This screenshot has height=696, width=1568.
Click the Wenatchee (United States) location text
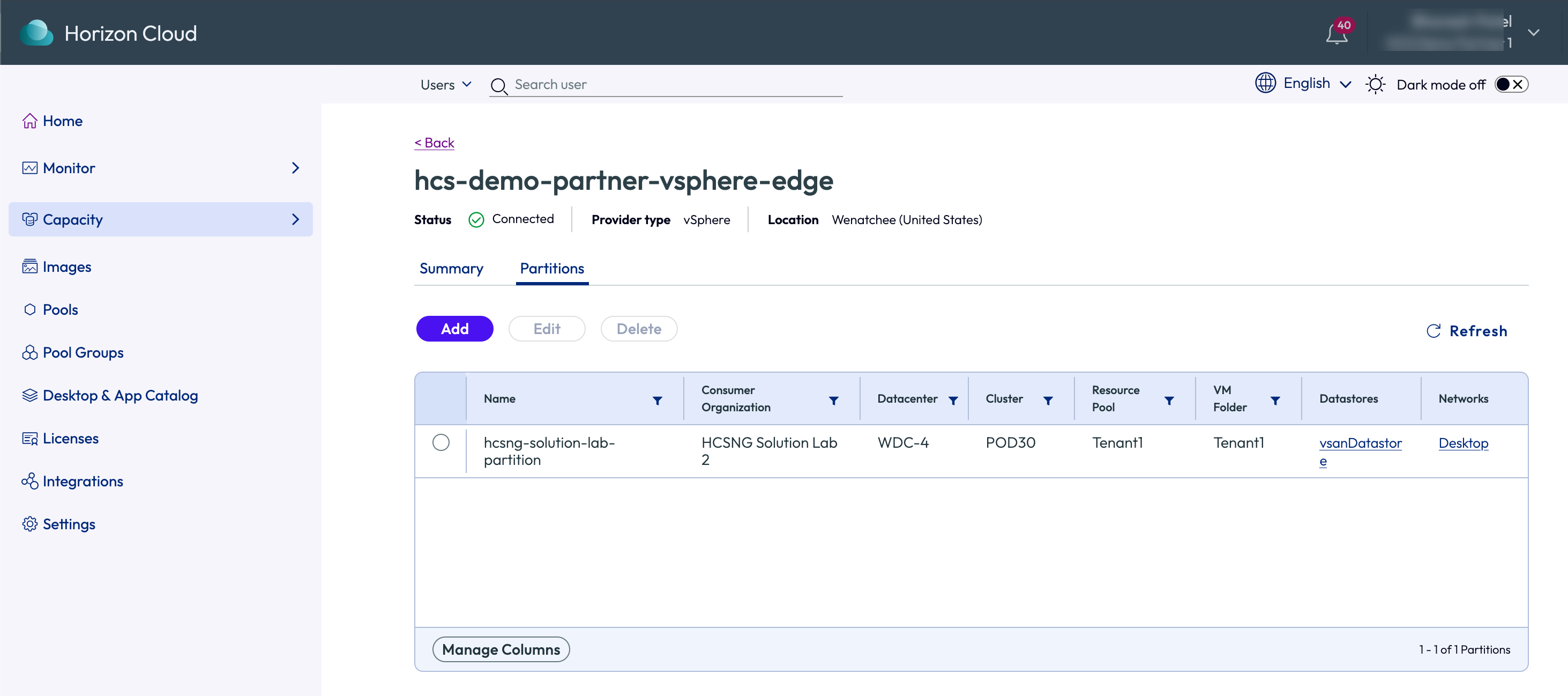point(907,220)
